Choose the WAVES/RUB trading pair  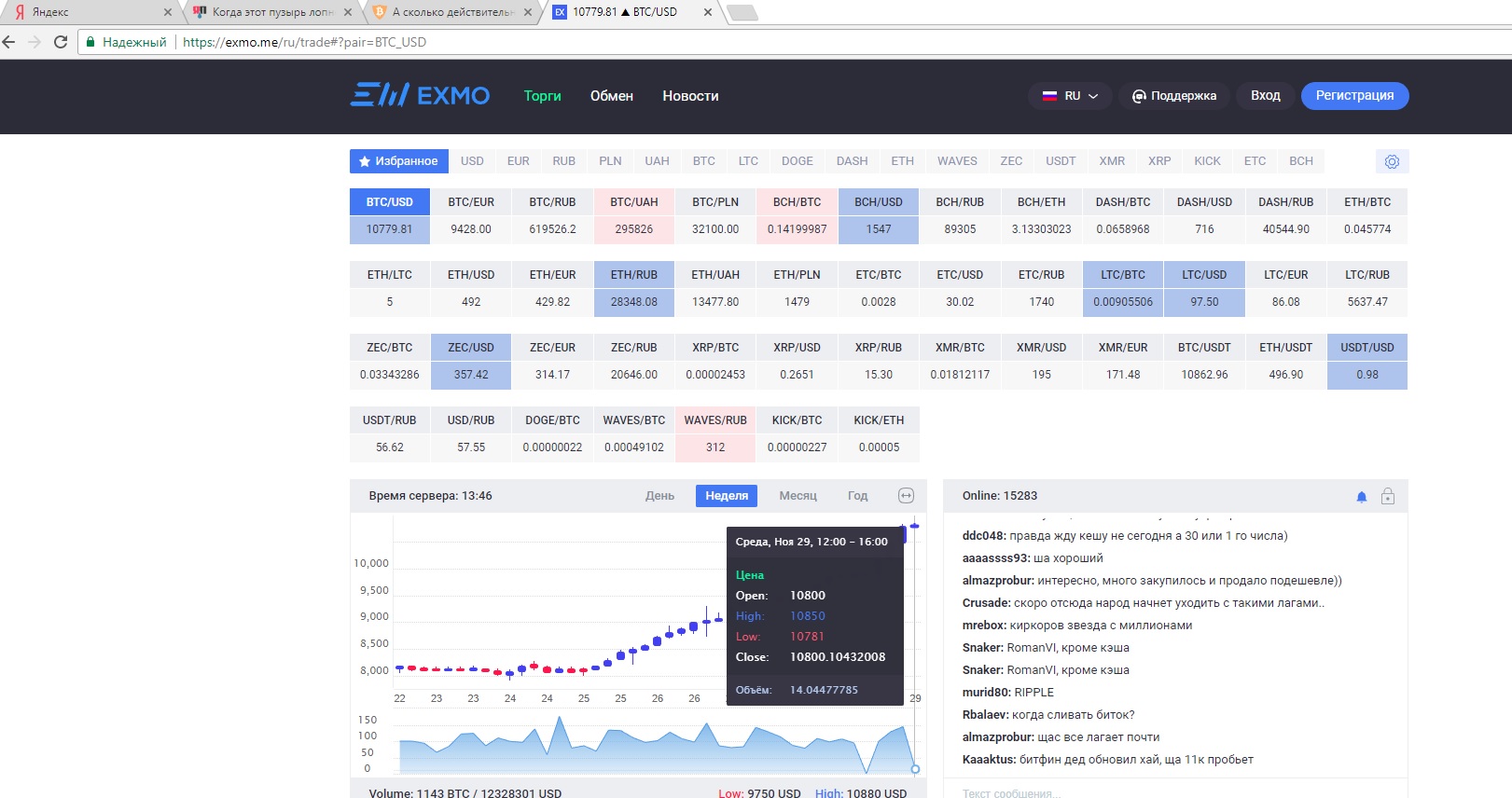coord(715,434)
